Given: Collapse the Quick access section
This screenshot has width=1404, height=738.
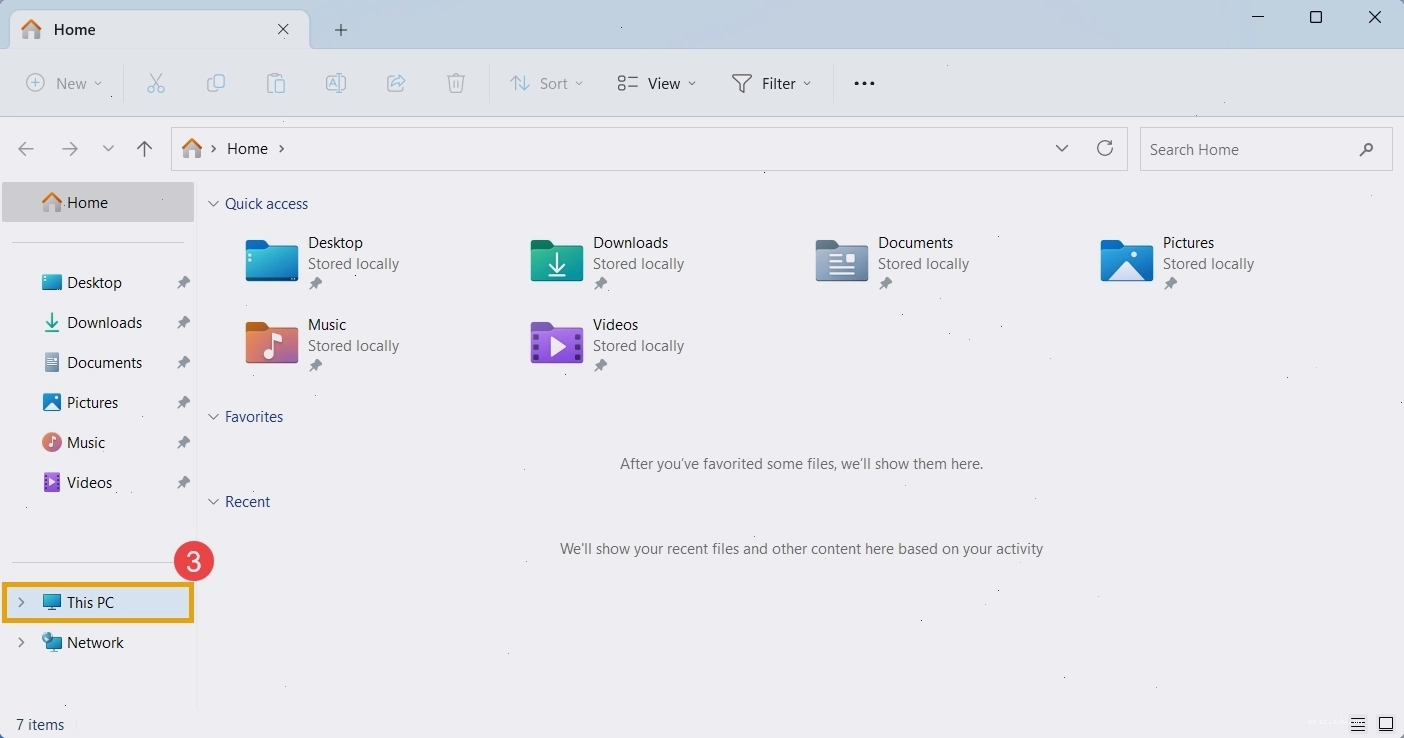Looking at the screenshot, I should tap(213, 204).
